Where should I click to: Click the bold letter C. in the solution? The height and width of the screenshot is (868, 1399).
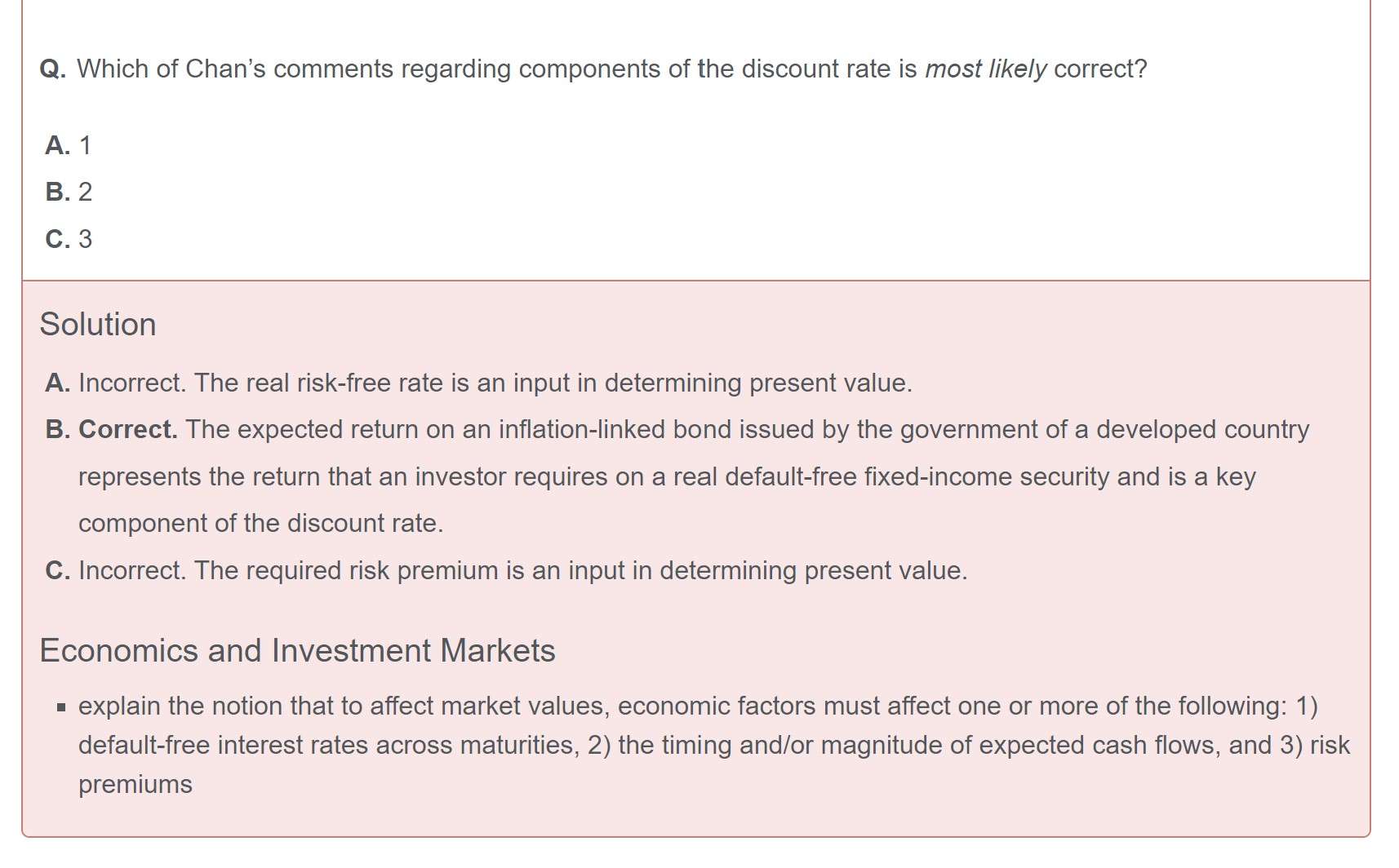57,570
